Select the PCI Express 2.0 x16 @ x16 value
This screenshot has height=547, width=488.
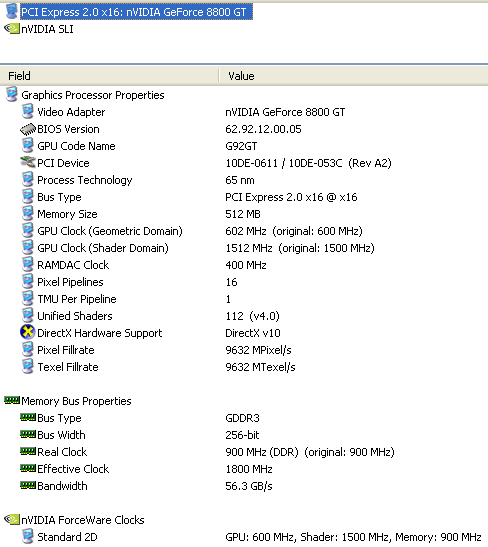point(291,197)
